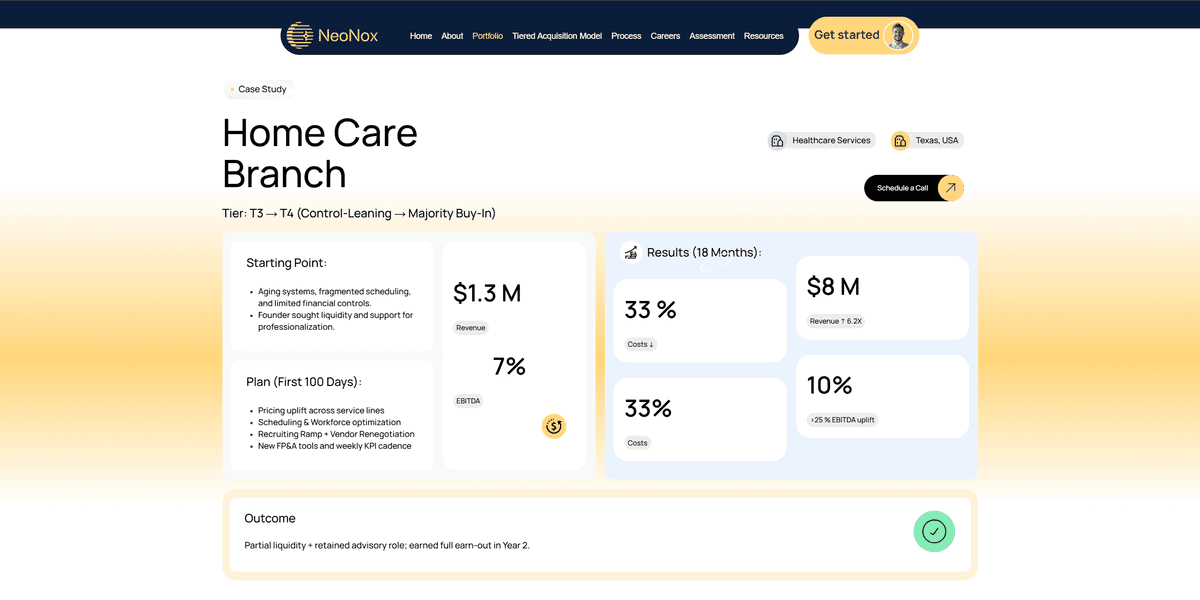Click the Case Study tag

click(259, 90)
